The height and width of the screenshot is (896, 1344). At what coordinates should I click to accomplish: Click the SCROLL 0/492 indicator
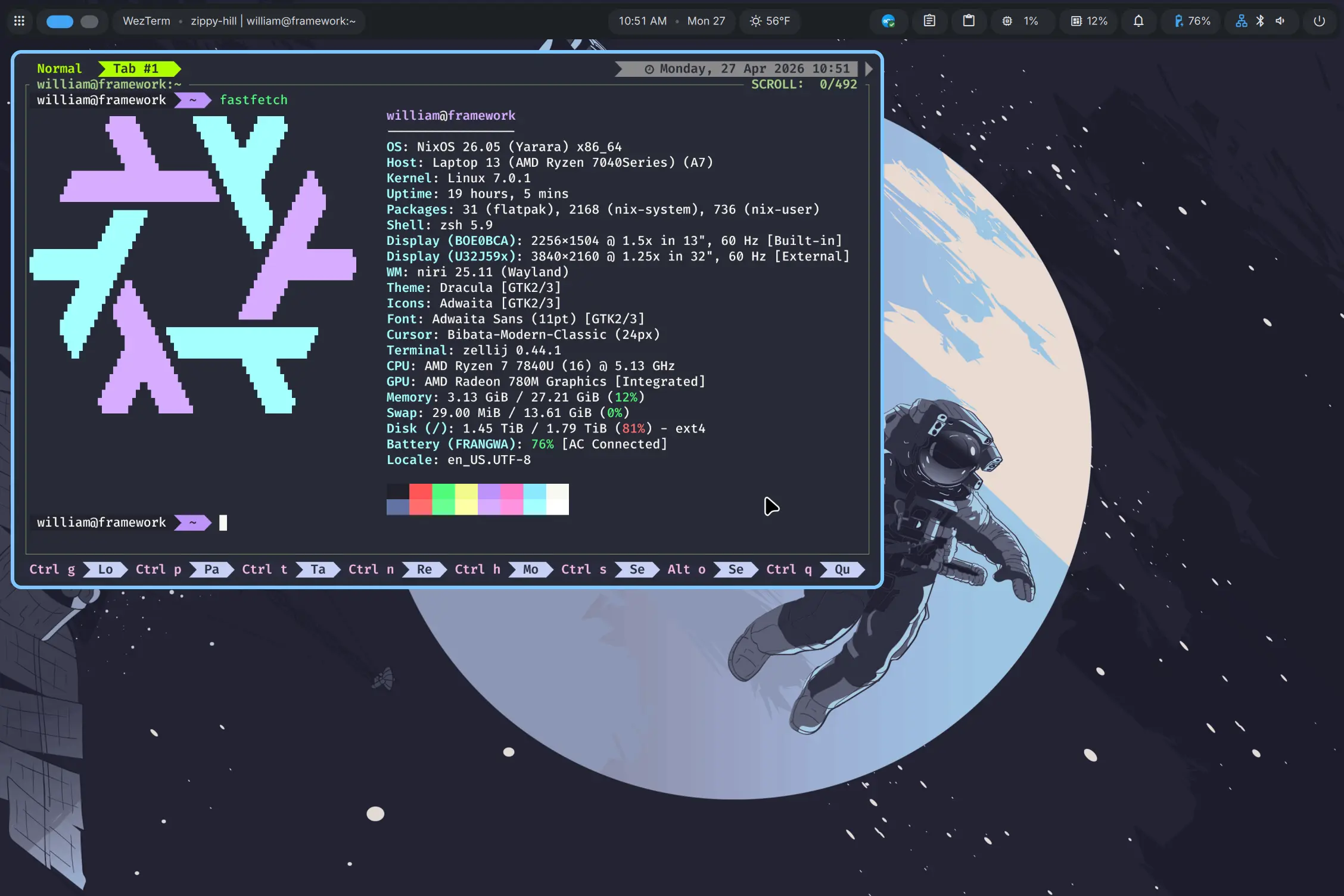tap(803, 84)
